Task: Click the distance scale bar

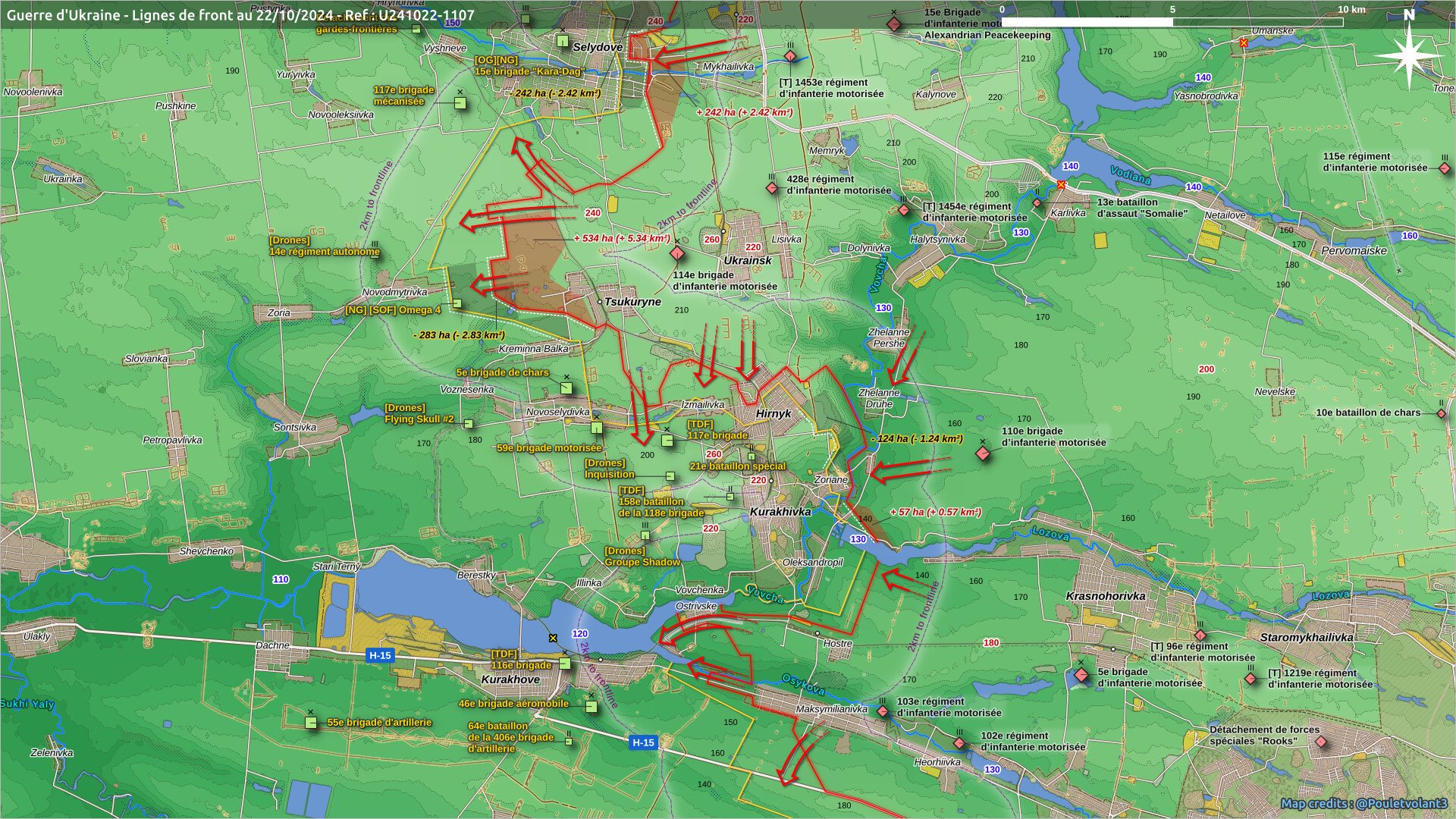Action: click(1172, 22)
